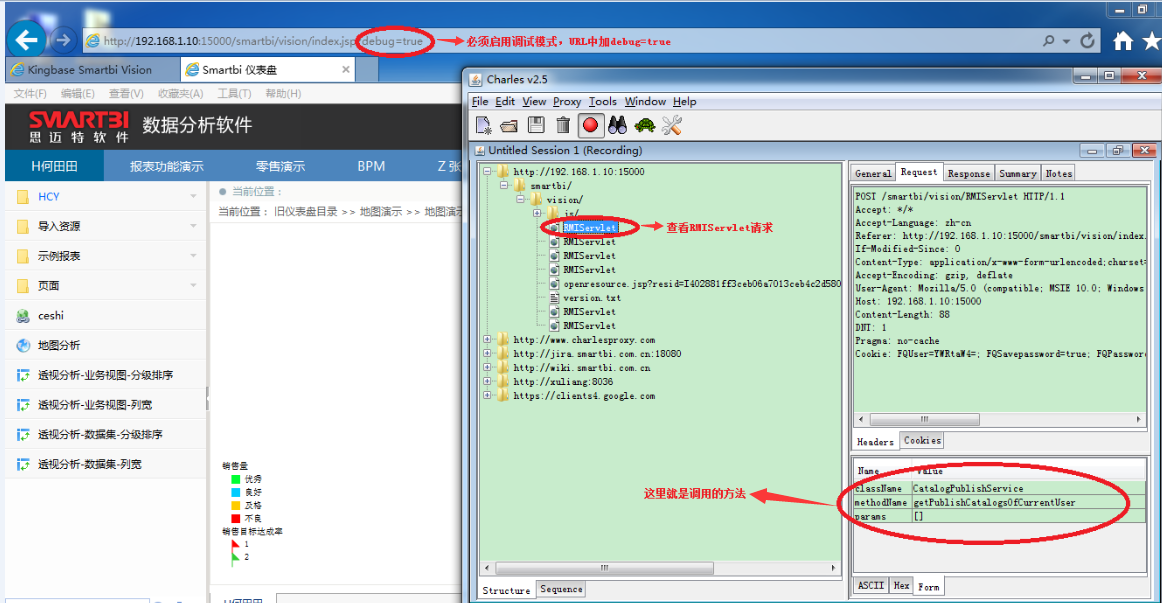Open the Tools menu in Charles
1162x603 pixels.
pos(602,101)
